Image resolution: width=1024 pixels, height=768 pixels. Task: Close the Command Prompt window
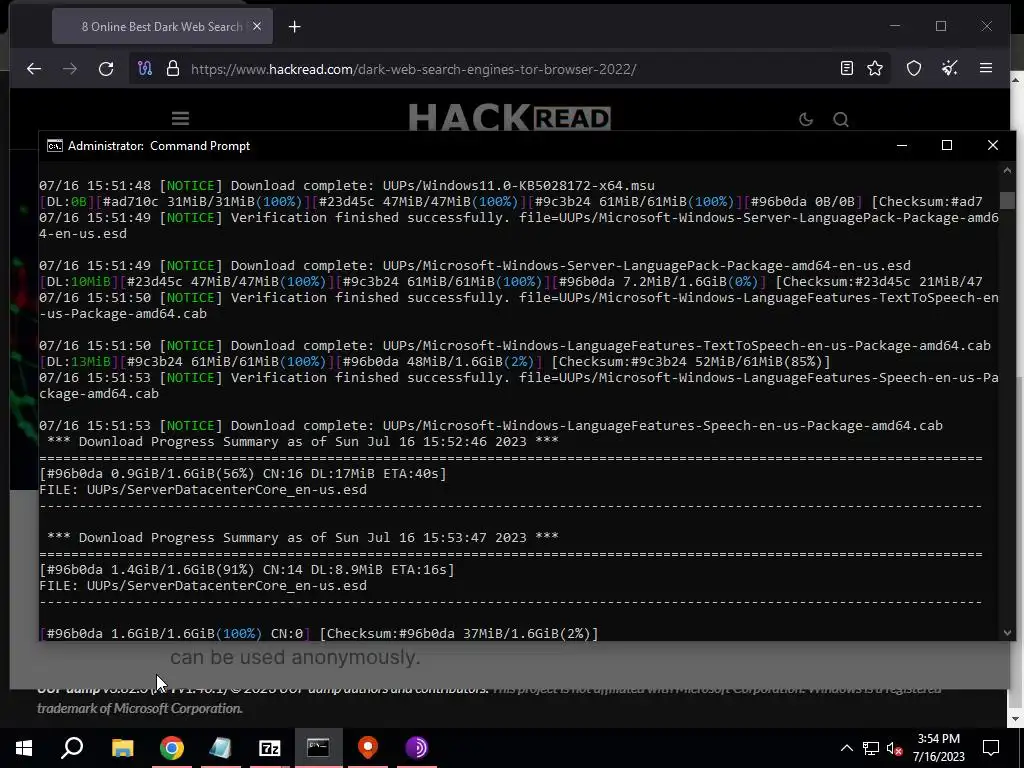[x=993, y=145]
